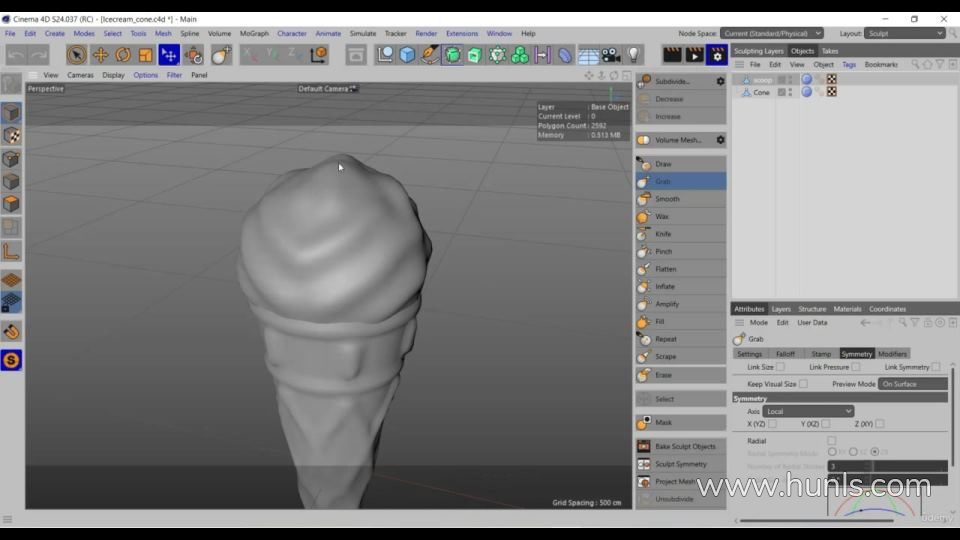Enable X (YZ) symmetry checkbox
The image size is (960, 540).
[772, 424]
